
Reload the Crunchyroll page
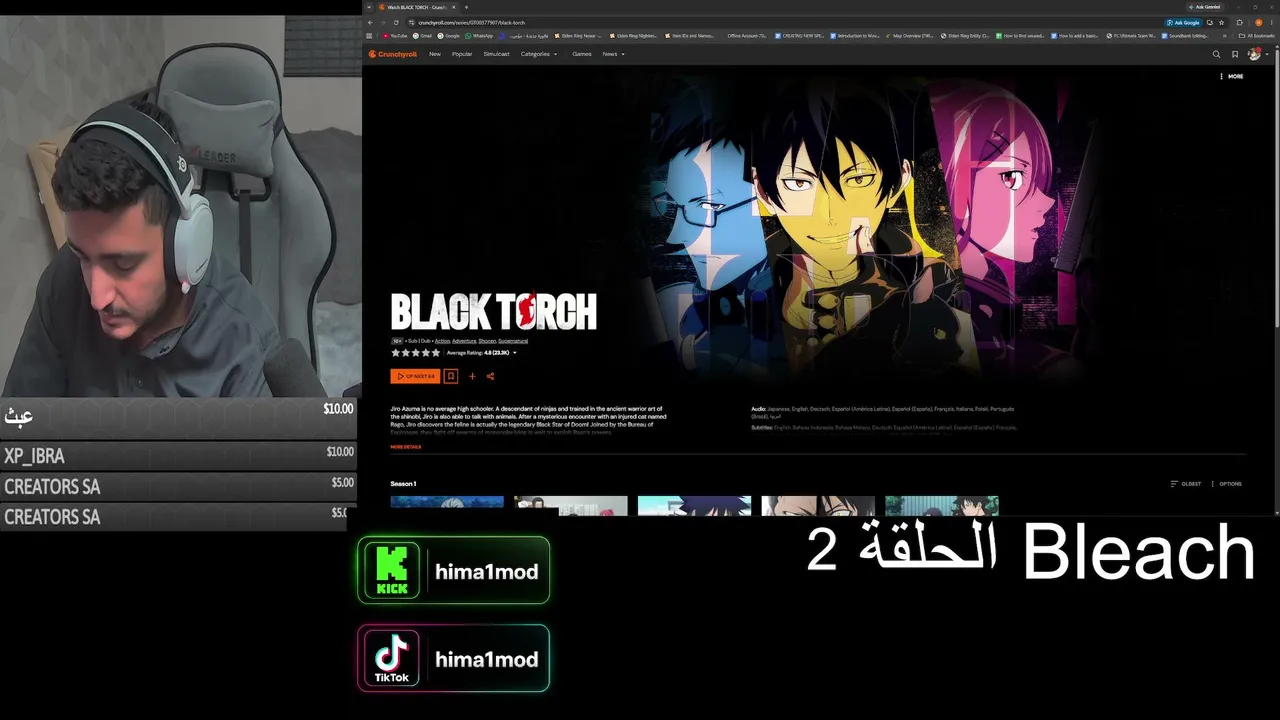tap(396, 22)
